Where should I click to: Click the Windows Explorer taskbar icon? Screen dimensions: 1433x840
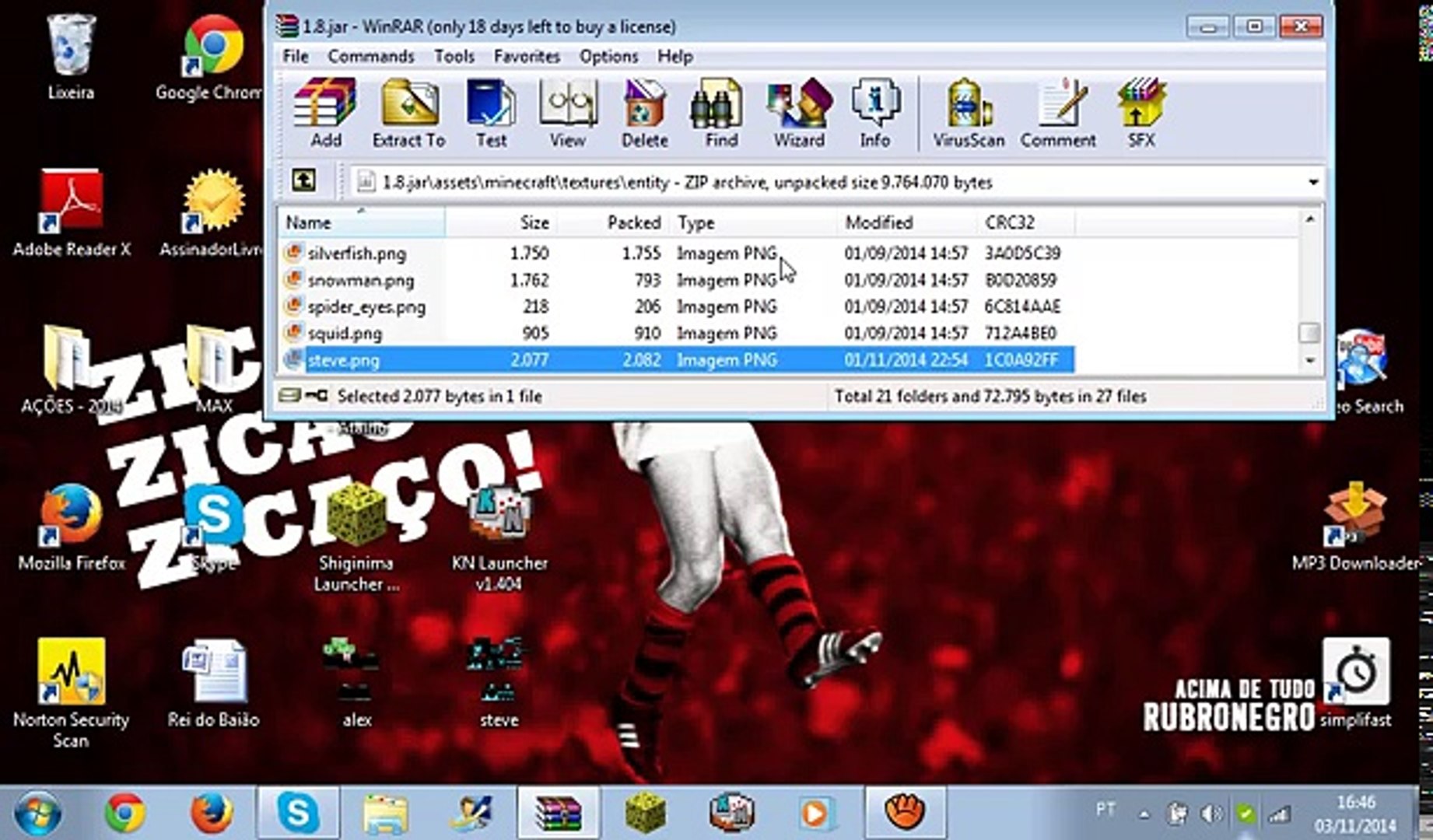pyautogui.click(x=385, y=813)
